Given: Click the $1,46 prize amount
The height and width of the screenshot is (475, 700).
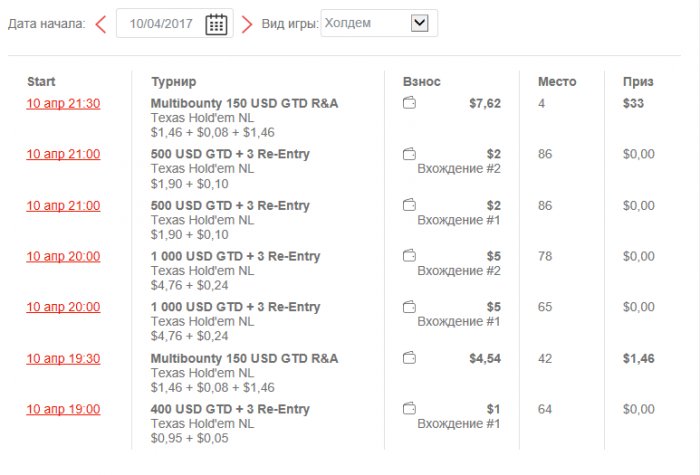Looking at the screenshot, I should (x=638, y=358).
